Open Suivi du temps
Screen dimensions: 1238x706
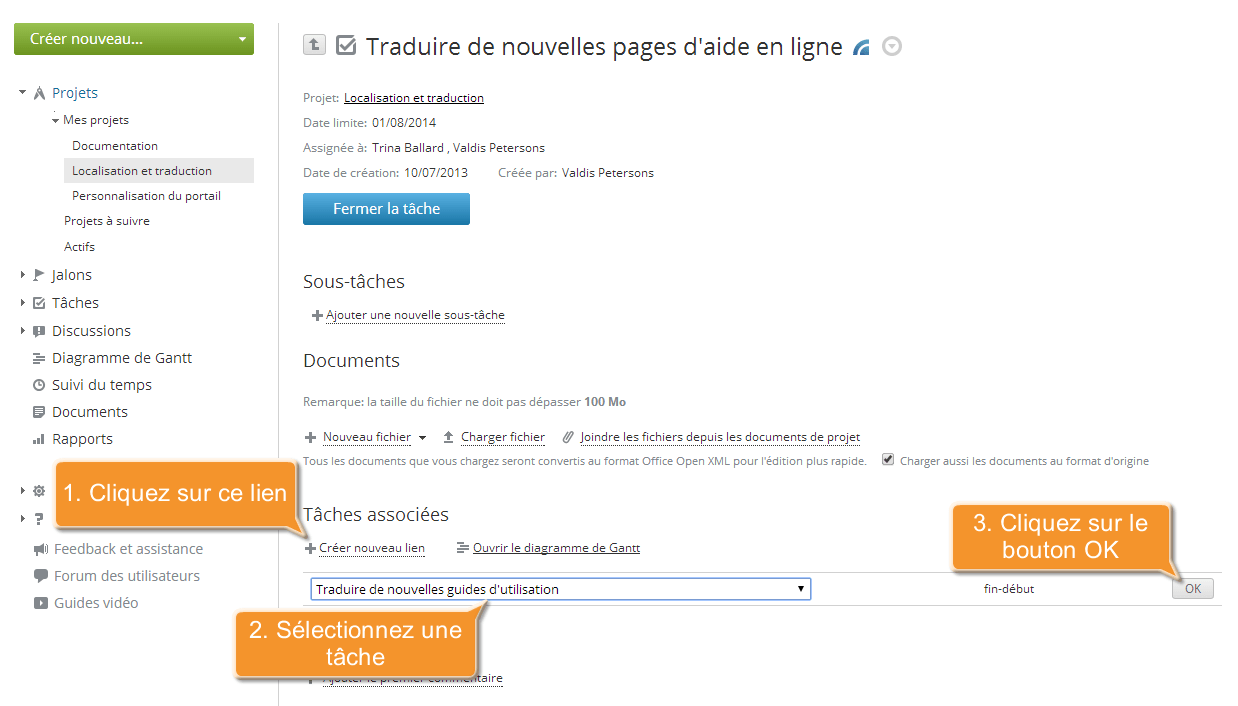pos(102,385)
